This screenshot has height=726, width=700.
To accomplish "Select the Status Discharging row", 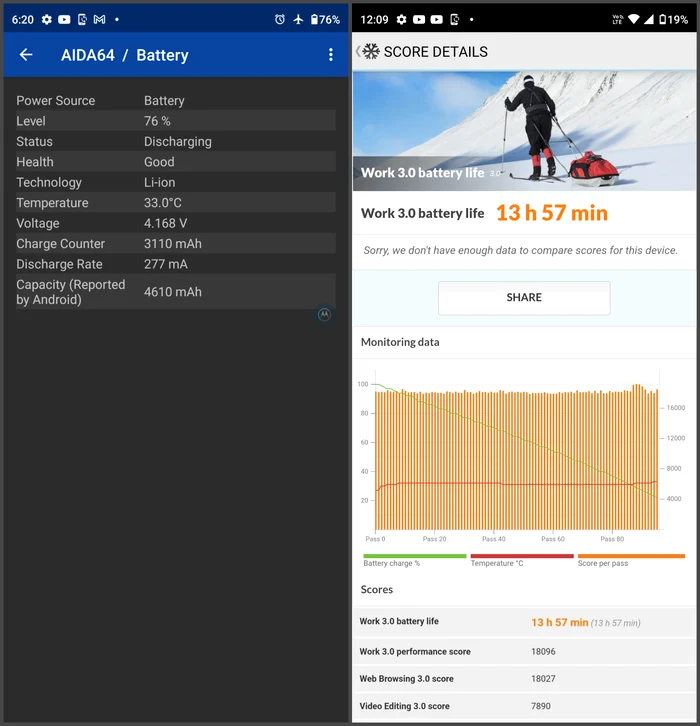I will (176, 141).
